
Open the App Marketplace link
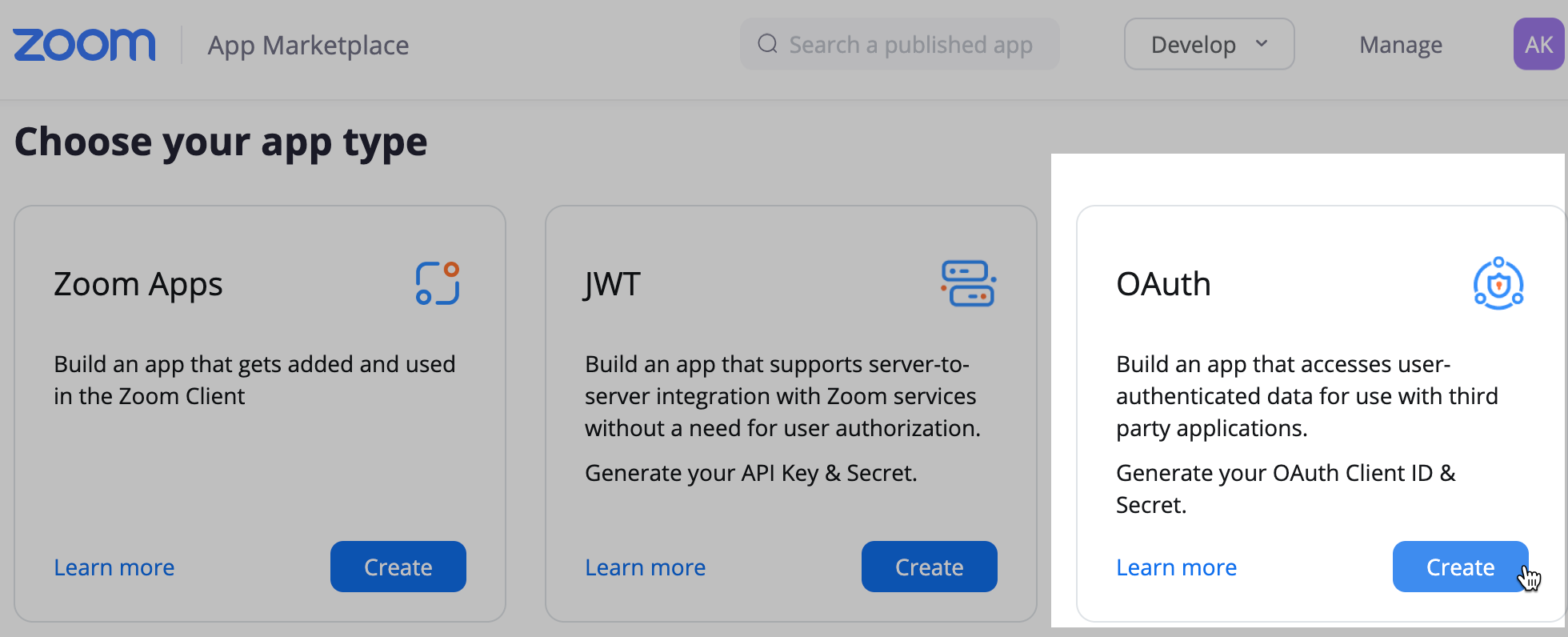pyautogui.click(x=308, y=46)
